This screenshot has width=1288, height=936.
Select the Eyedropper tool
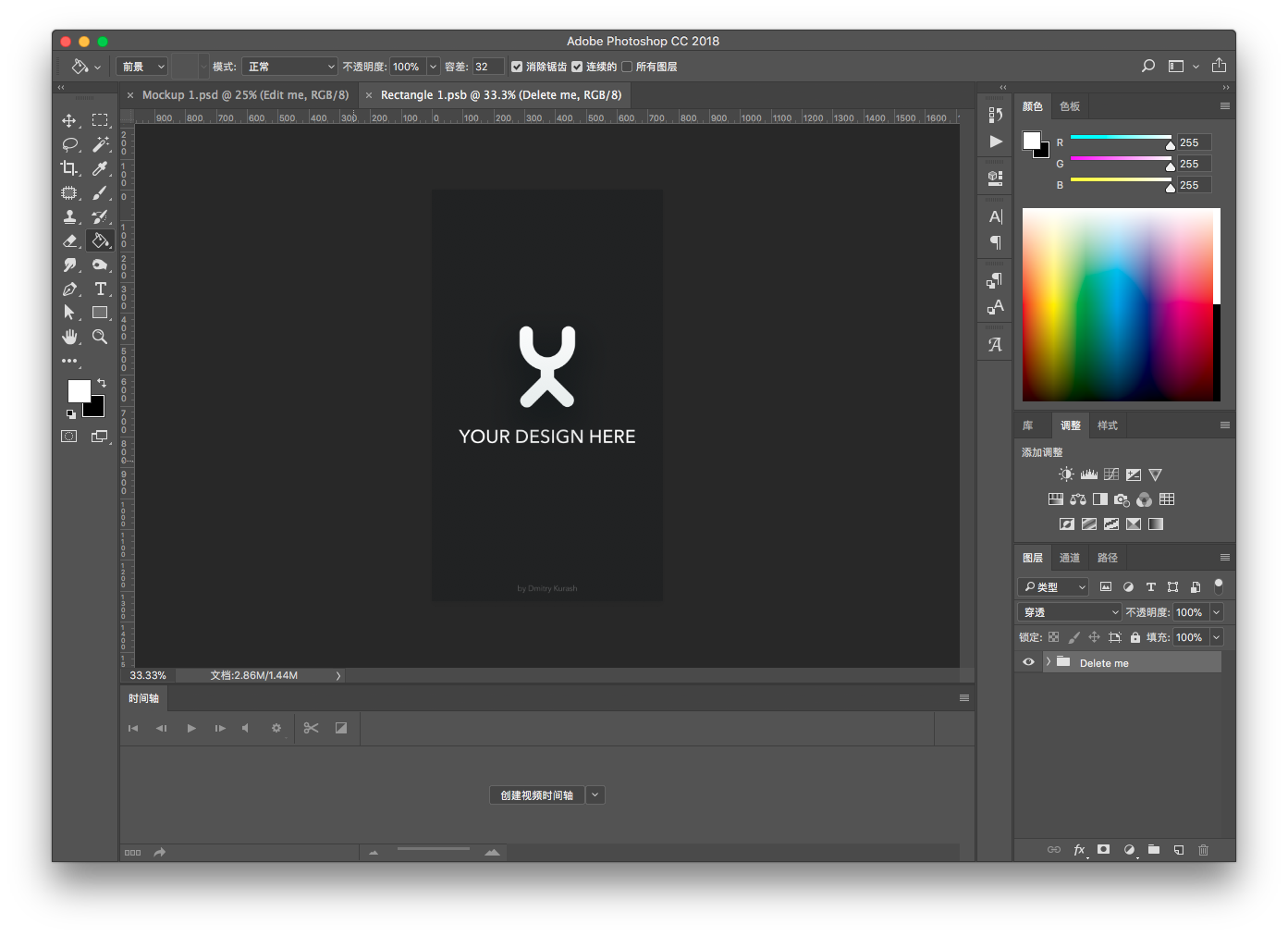100,168
